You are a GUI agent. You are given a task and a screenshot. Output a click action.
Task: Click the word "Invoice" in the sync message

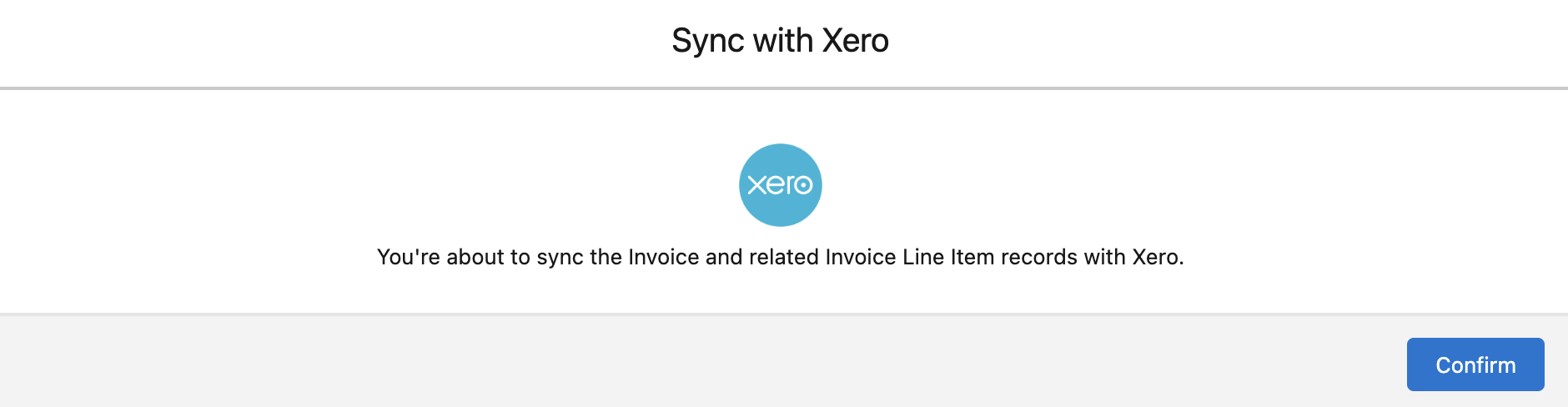point(663,257)
